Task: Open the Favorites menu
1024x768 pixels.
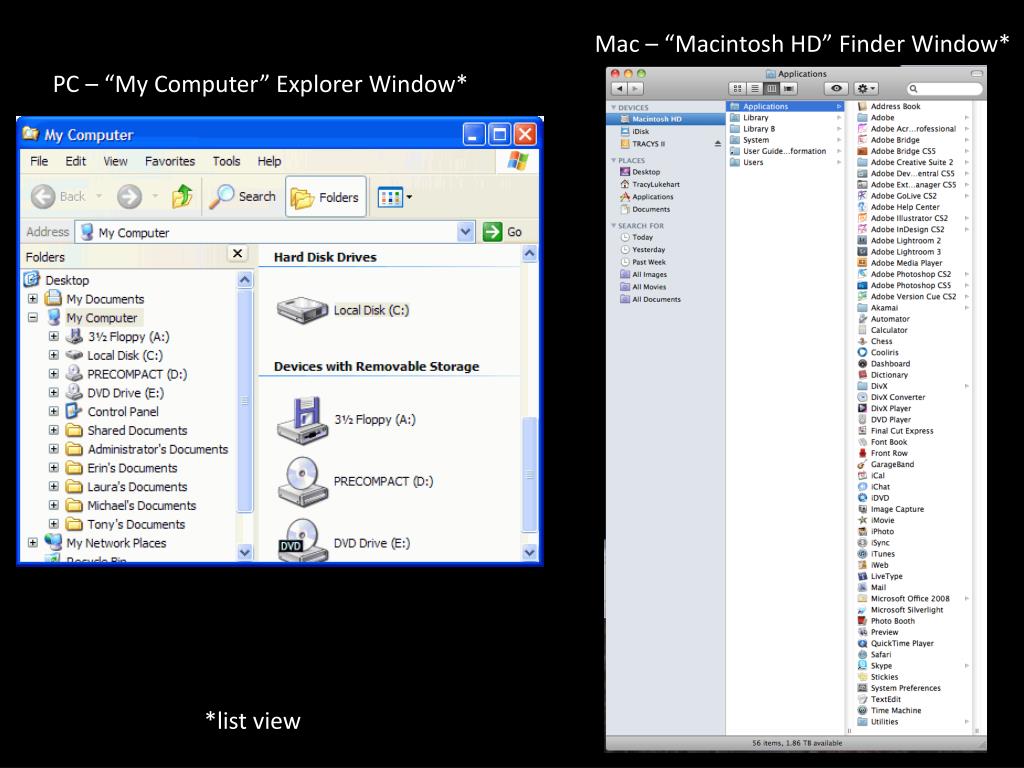Action: 170,161
